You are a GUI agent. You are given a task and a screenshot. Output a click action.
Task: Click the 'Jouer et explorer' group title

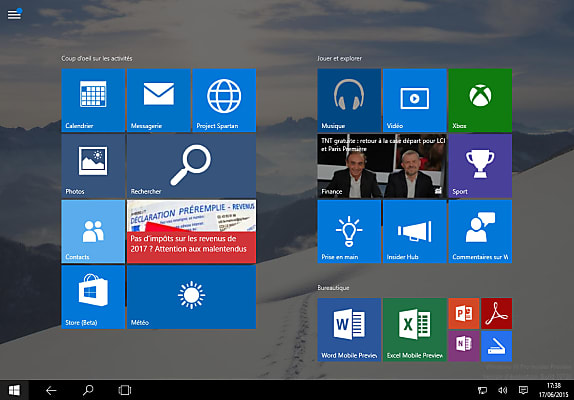339,59
